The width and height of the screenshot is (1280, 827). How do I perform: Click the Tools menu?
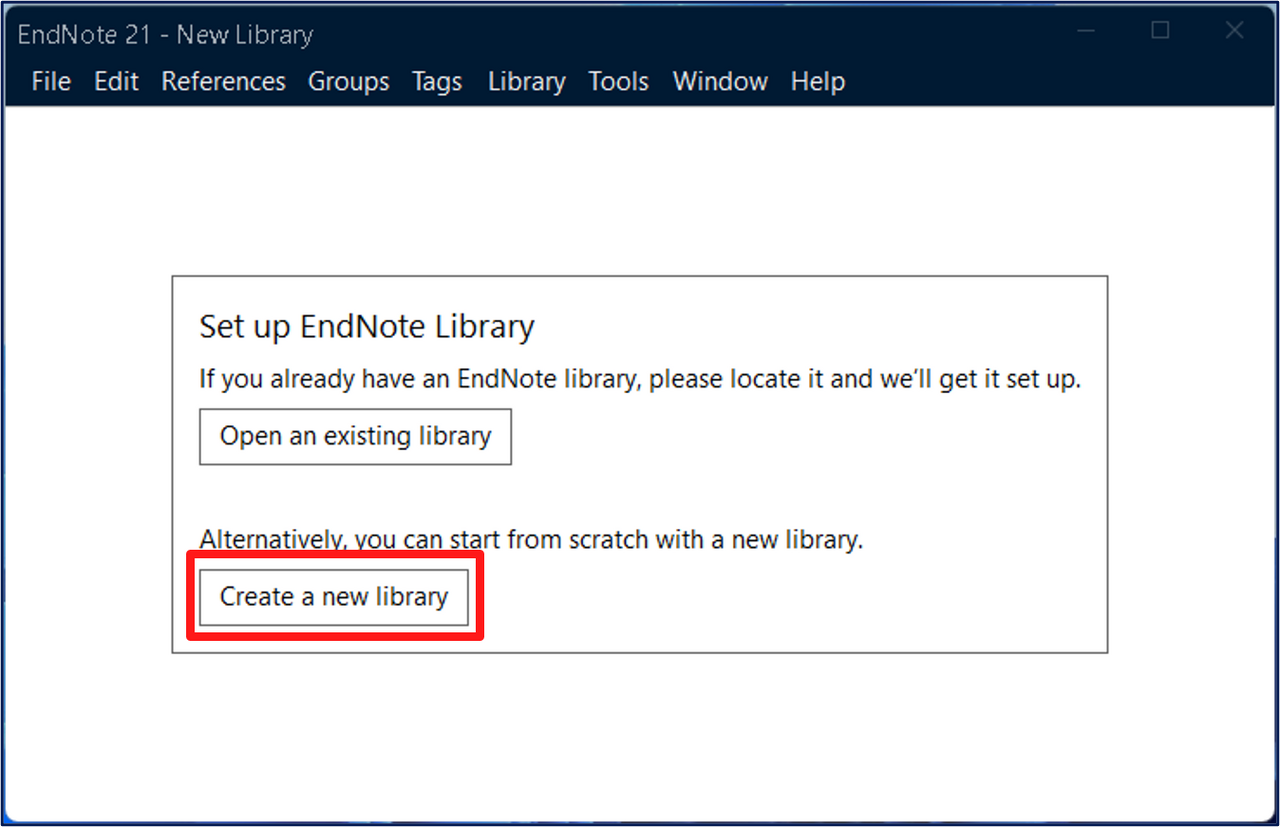618,82
